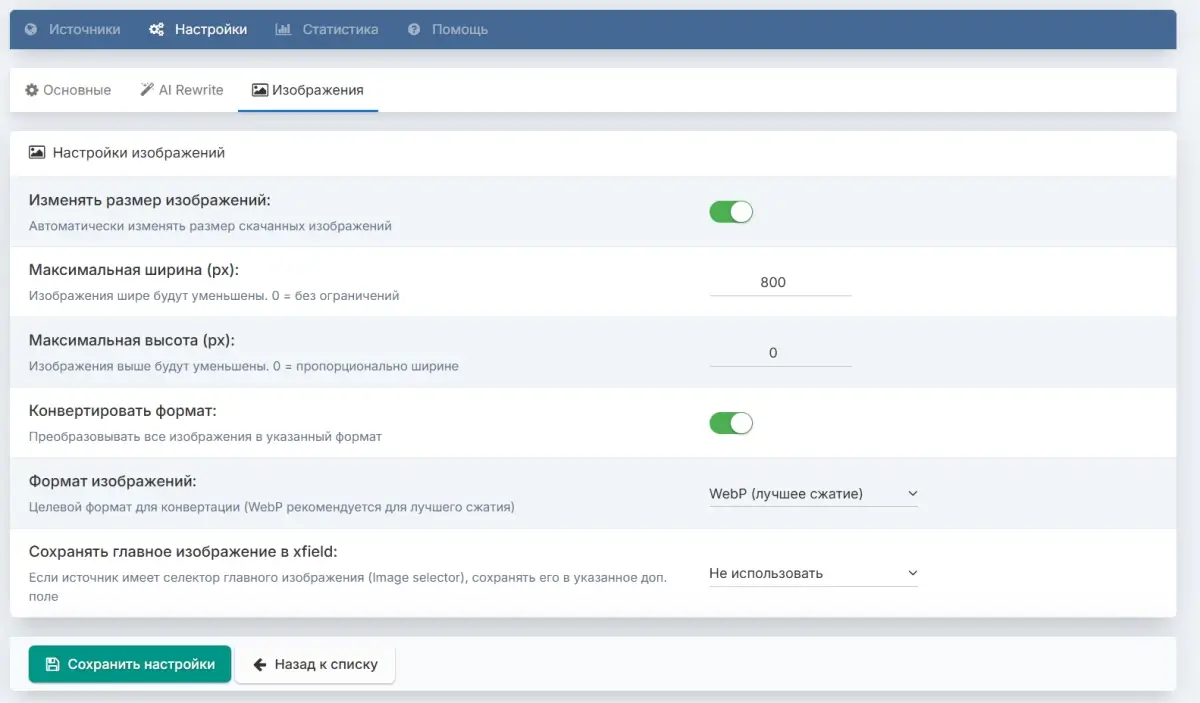Click the floppy disk save icon
Screen dimensions: 1200x703
53,664
